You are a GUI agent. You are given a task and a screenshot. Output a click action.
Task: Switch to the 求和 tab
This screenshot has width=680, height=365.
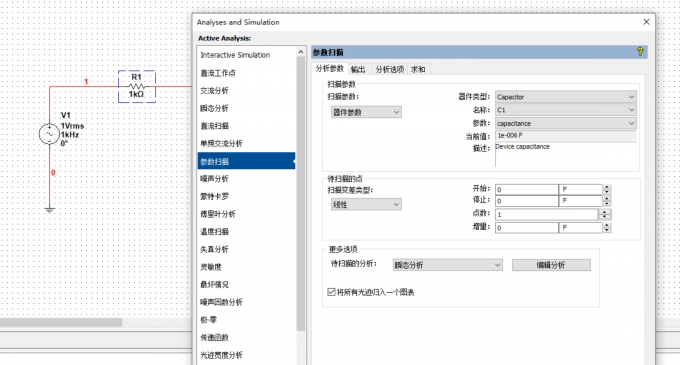[418, 69]
